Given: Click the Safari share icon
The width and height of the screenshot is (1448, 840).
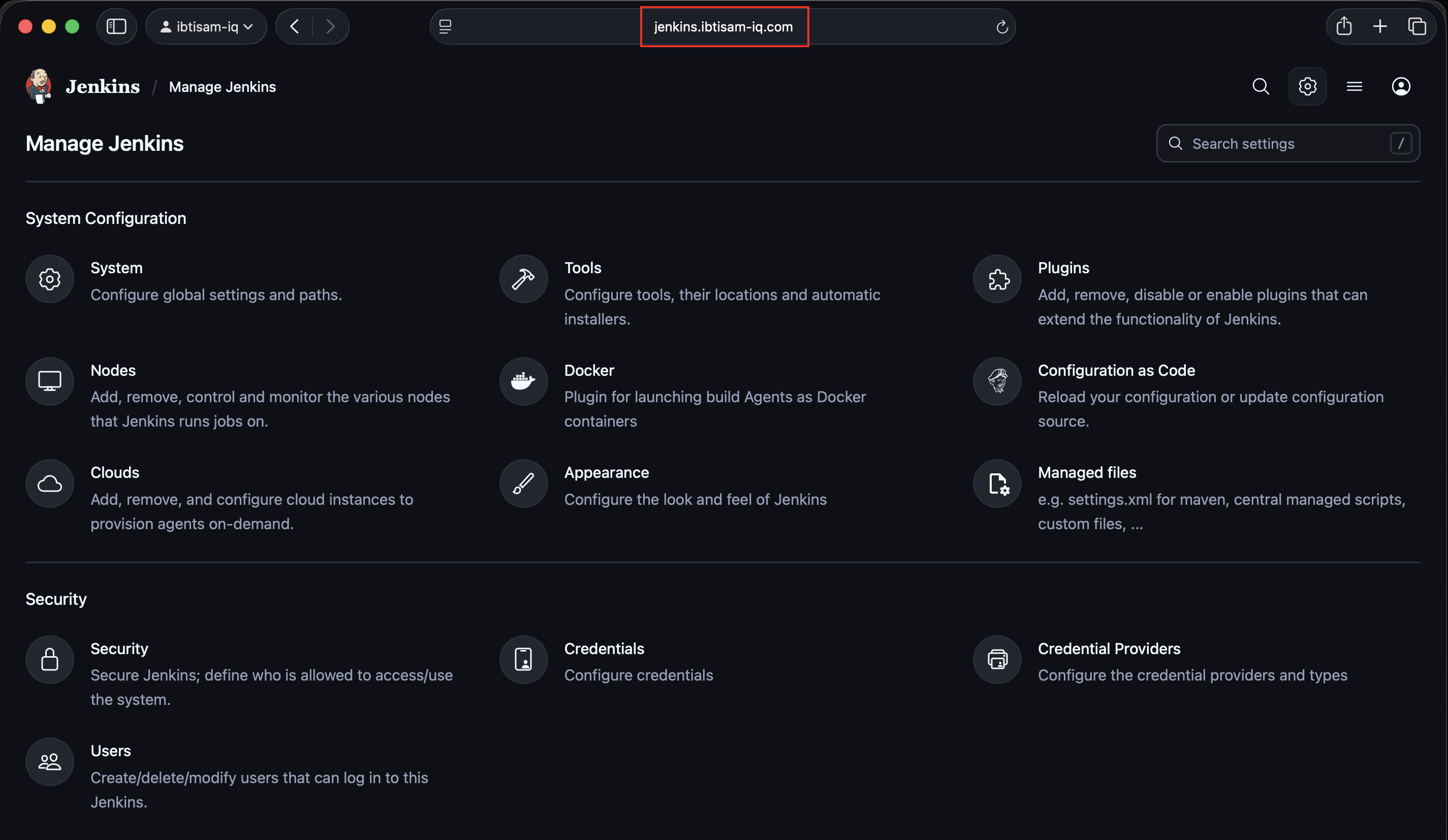Looking at the screenshot, I should (x=1344, y=26).
